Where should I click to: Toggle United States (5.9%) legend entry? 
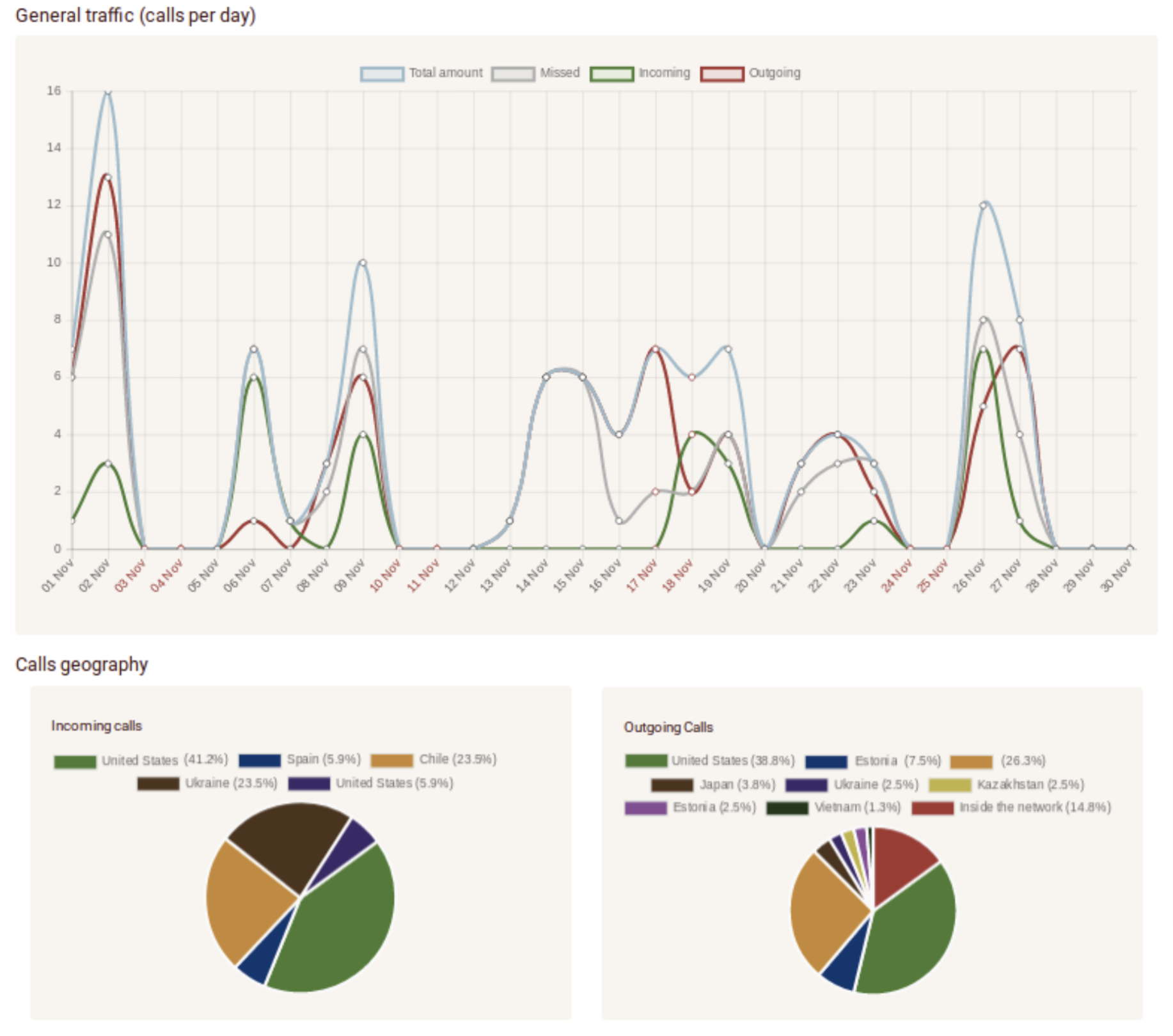[371, 783]
